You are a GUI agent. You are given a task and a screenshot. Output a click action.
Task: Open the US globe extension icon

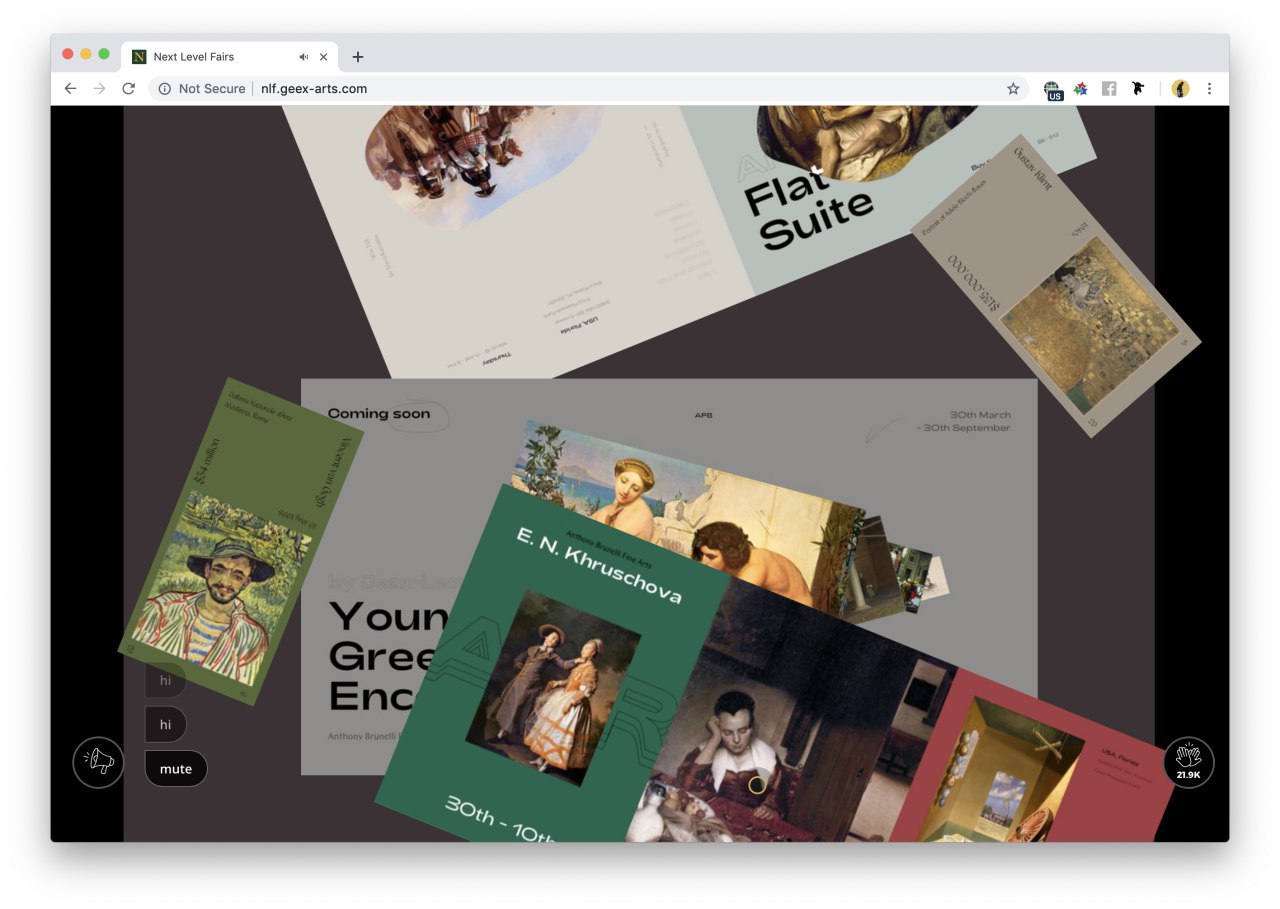pos(1053,90)
